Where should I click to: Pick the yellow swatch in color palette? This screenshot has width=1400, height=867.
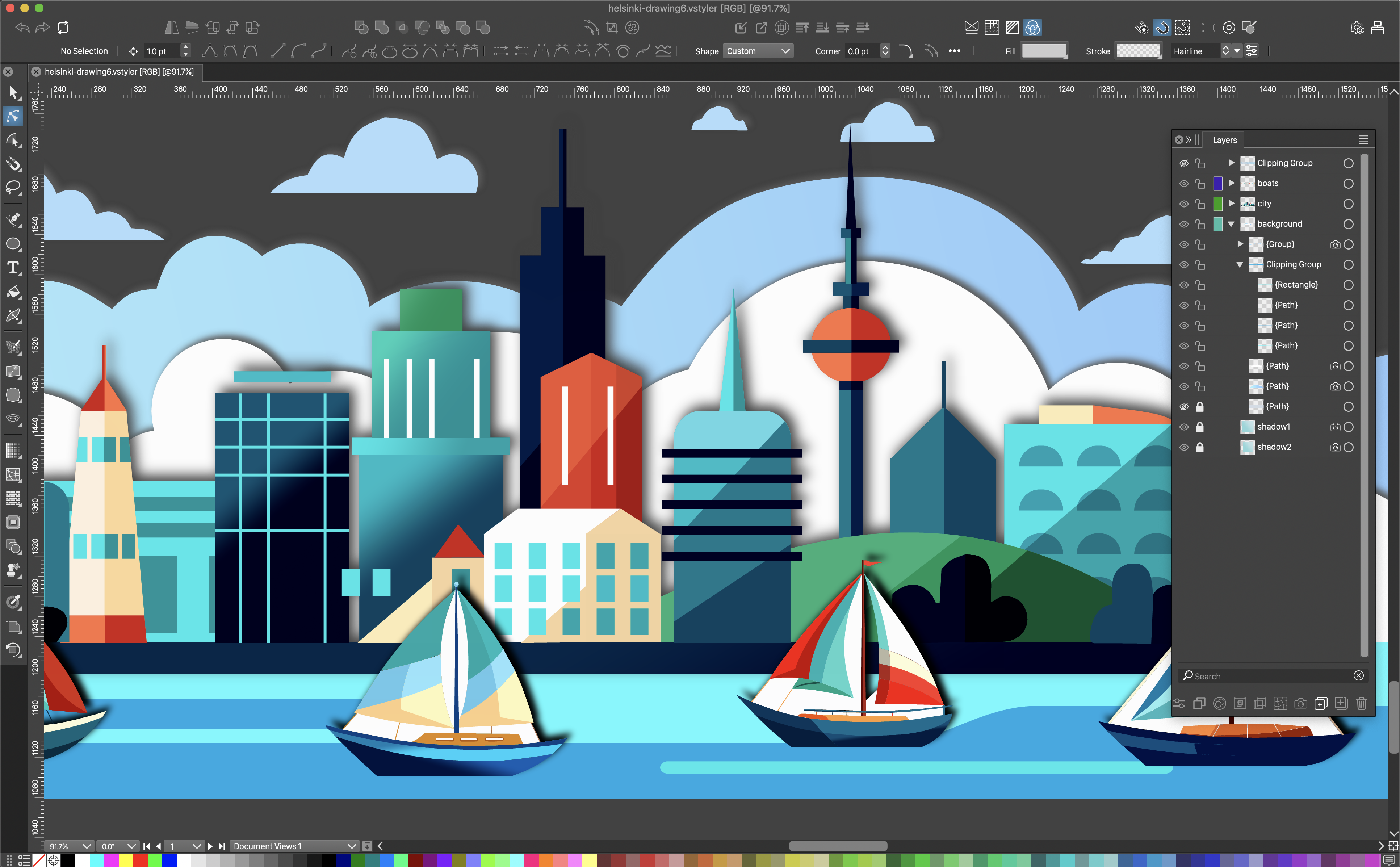(x=126, y=860)
